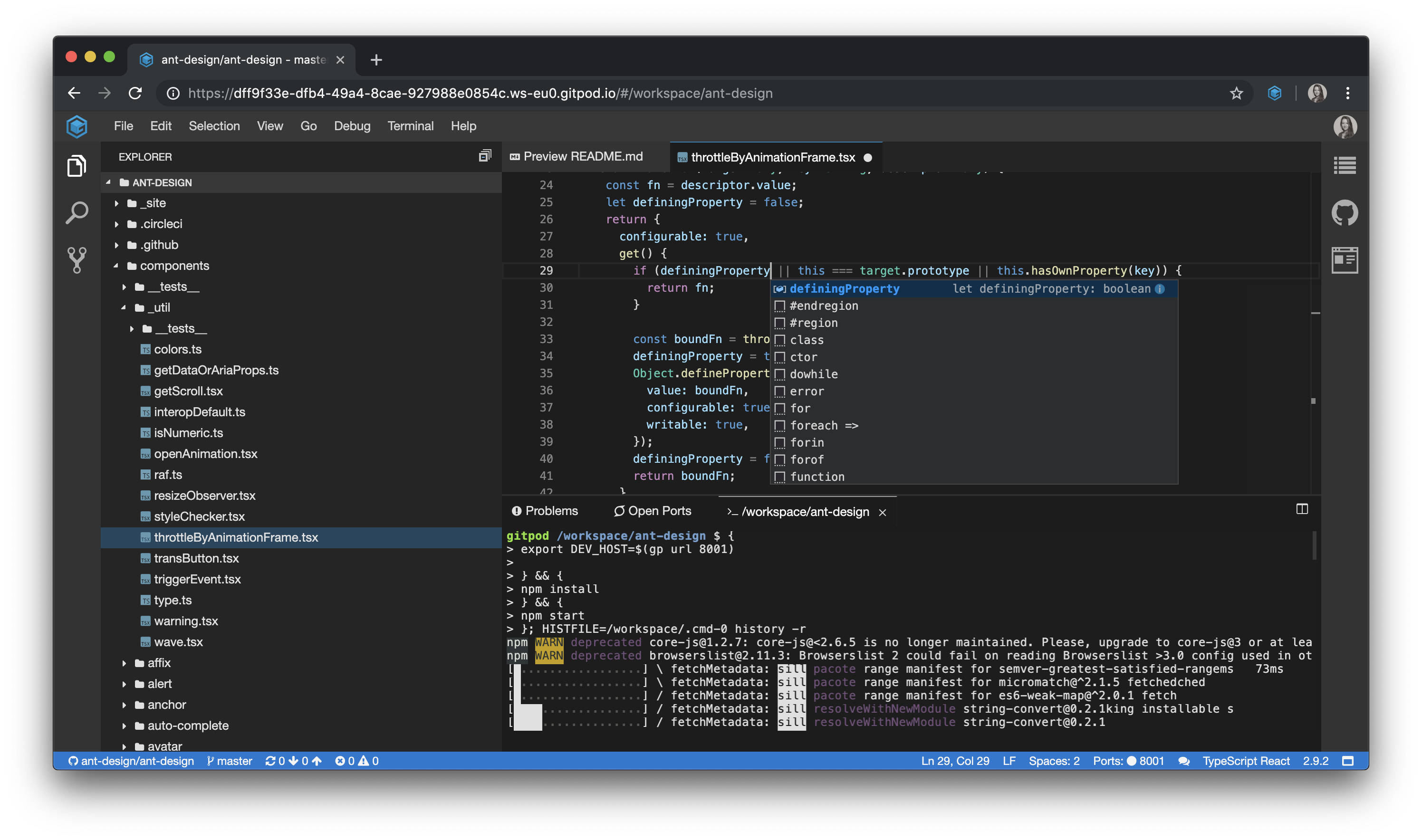Open the Outline list icon on right sidebar
1422x840 pixels.
(1345, 166)
